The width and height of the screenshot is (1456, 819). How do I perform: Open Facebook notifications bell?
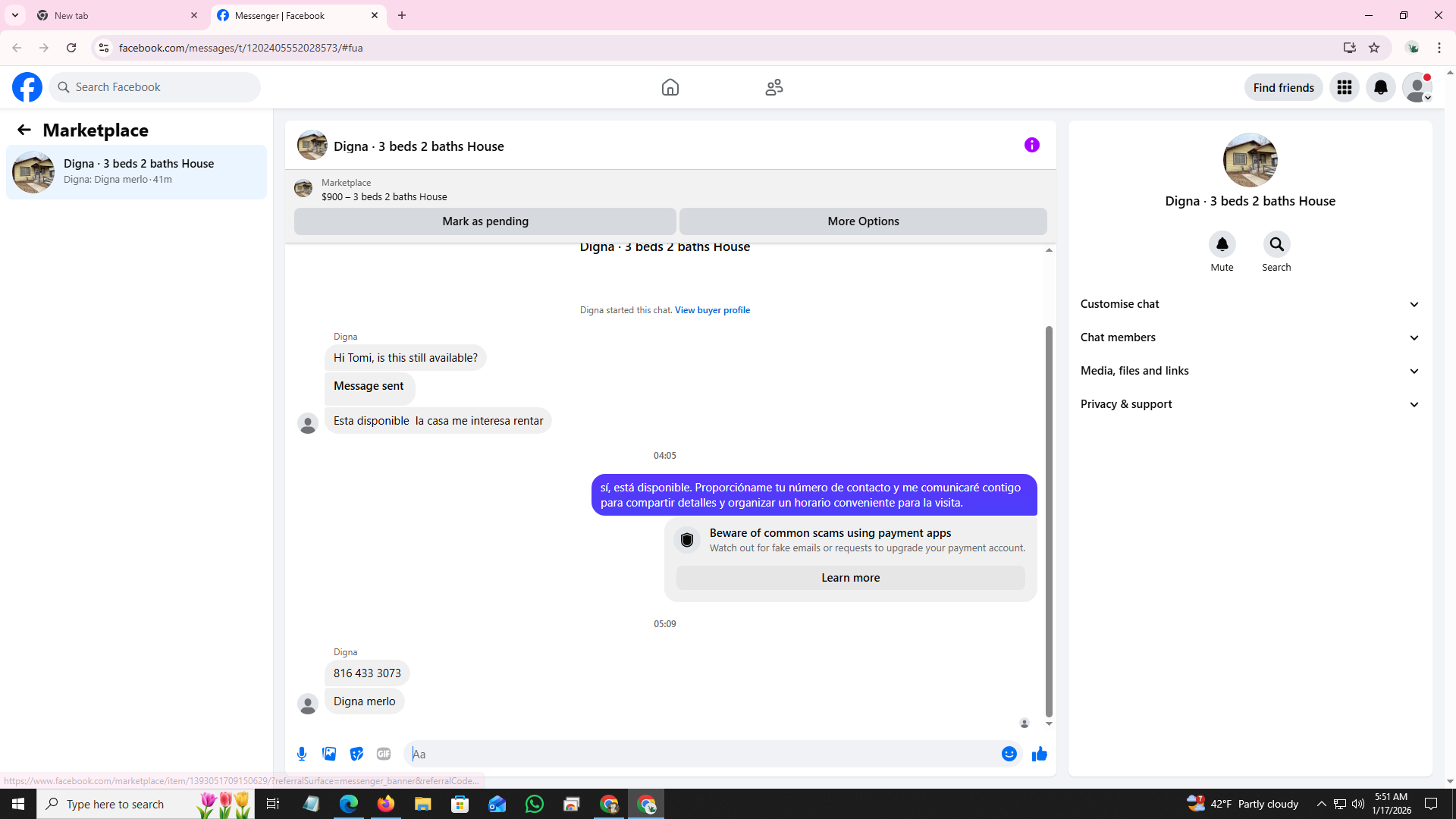pos(1380,87)
